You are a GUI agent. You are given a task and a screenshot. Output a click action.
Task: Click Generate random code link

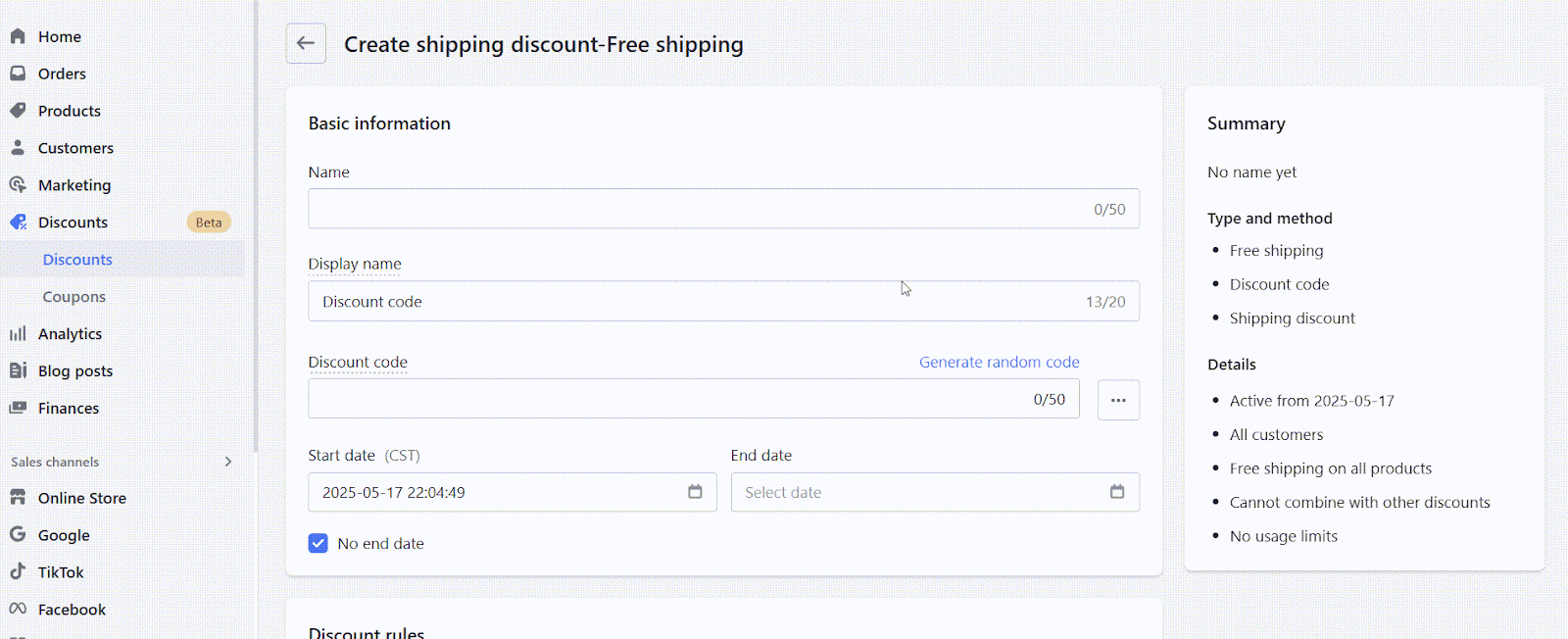point(999,362)
